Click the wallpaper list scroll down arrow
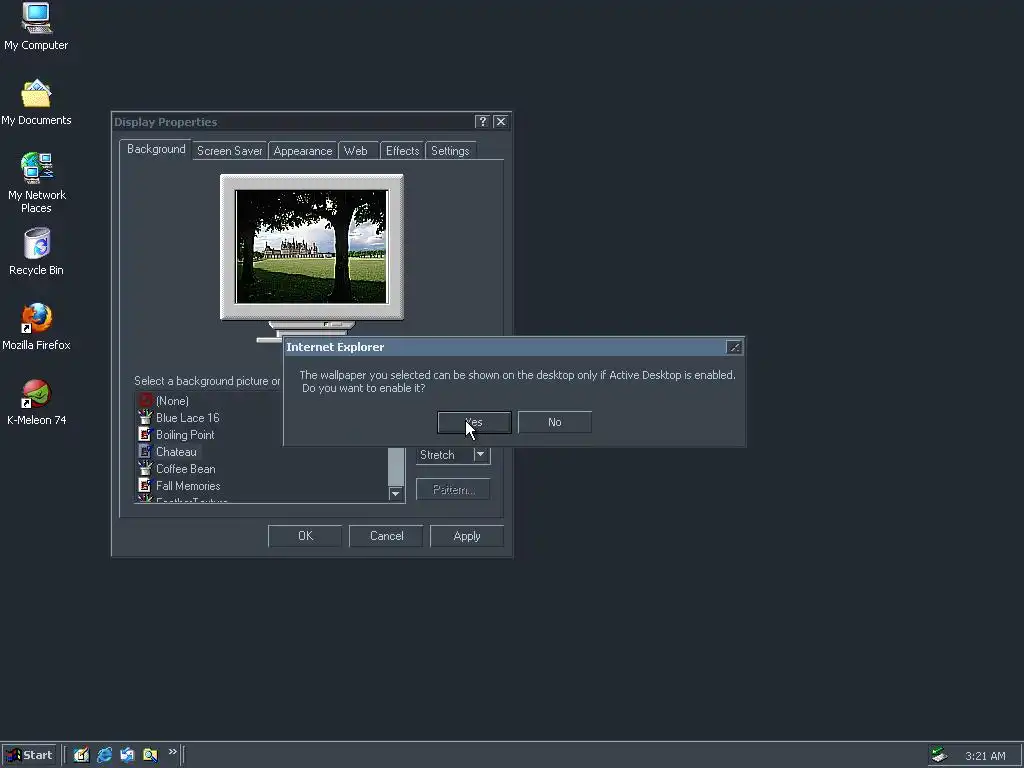Image resolution: width=1024 pixels, height=768 pixels. point(396,494)
